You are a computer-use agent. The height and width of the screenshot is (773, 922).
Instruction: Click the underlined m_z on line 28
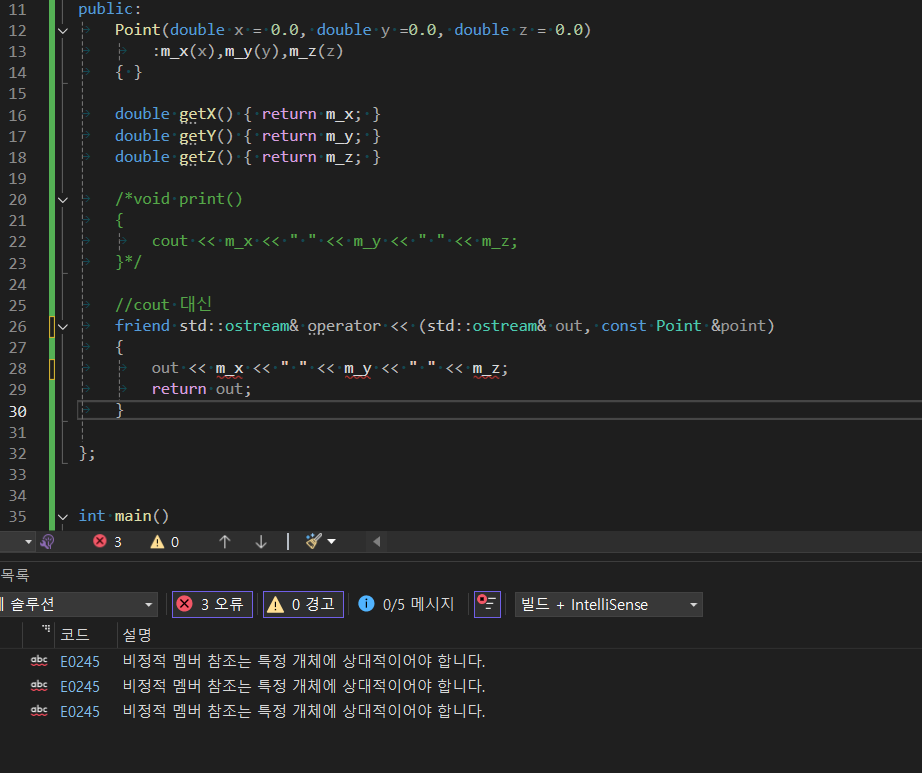click(x=486, y=369)
